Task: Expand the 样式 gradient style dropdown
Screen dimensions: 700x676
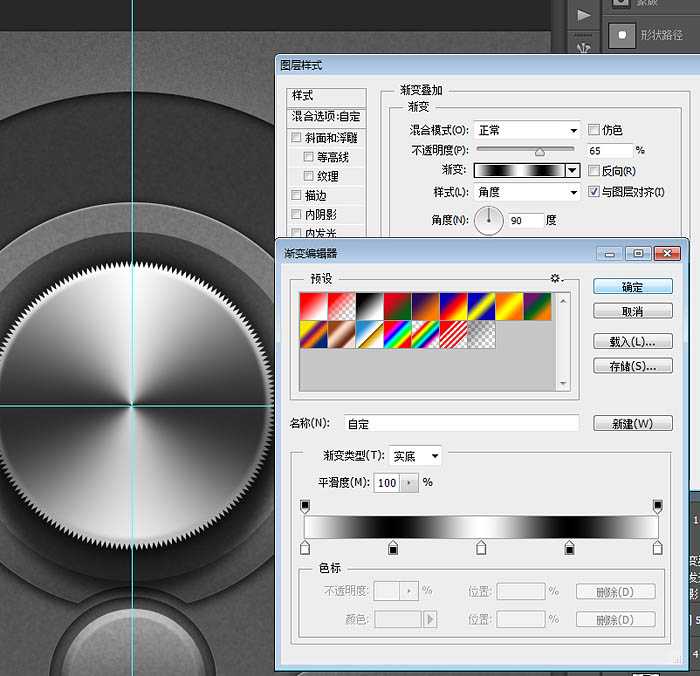Action: [526, 191]
